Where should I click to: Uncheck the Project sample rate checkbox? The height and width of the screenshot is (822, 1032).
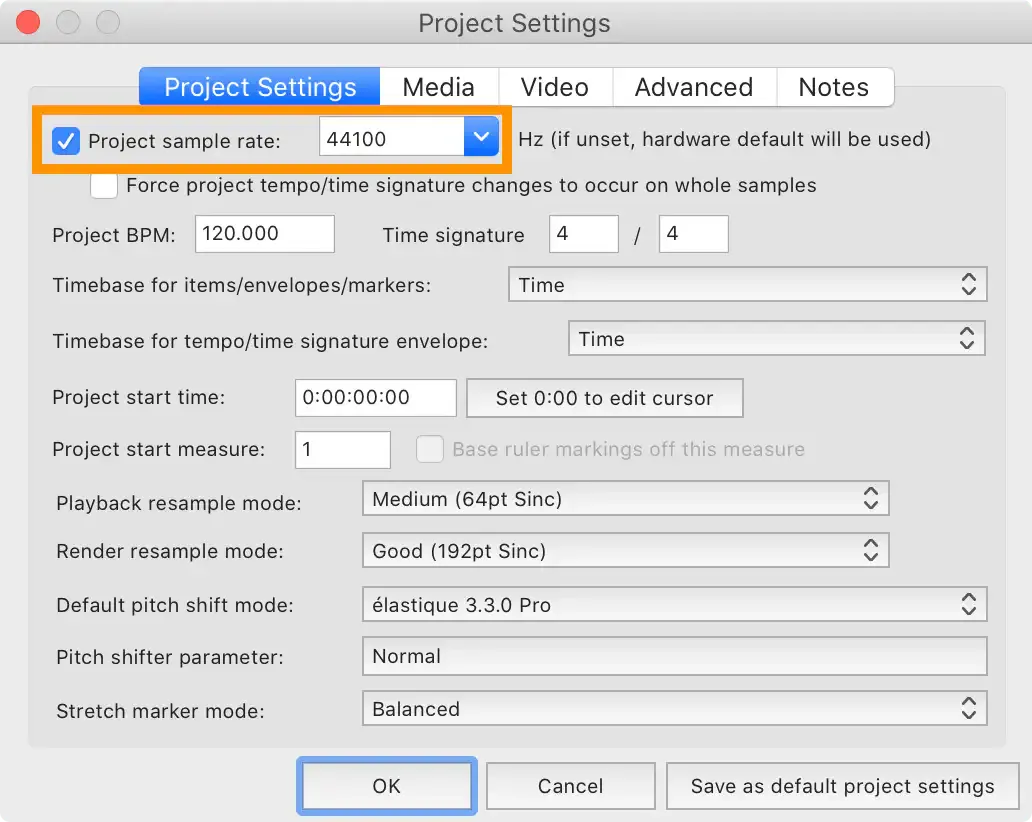[65, 140]
